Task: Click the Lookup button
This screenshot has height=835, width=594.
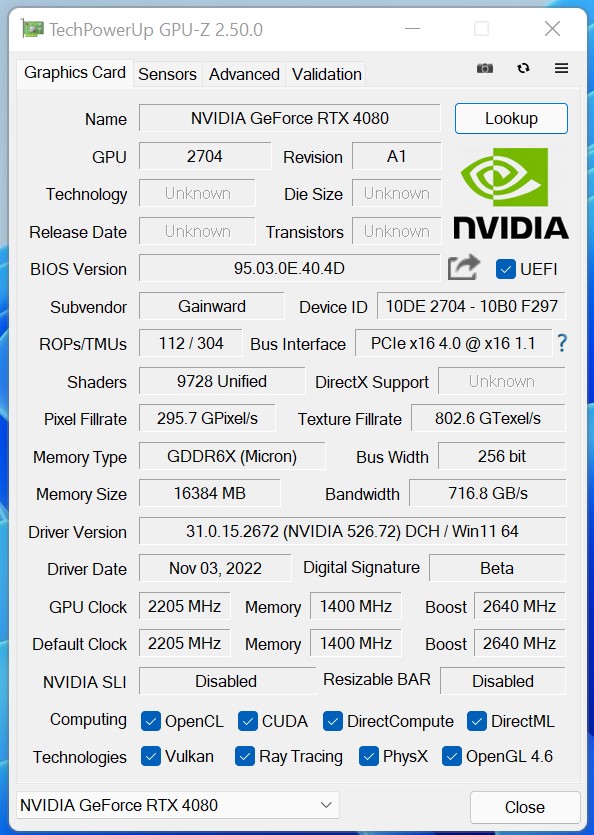Action: [x=511, y=118]
